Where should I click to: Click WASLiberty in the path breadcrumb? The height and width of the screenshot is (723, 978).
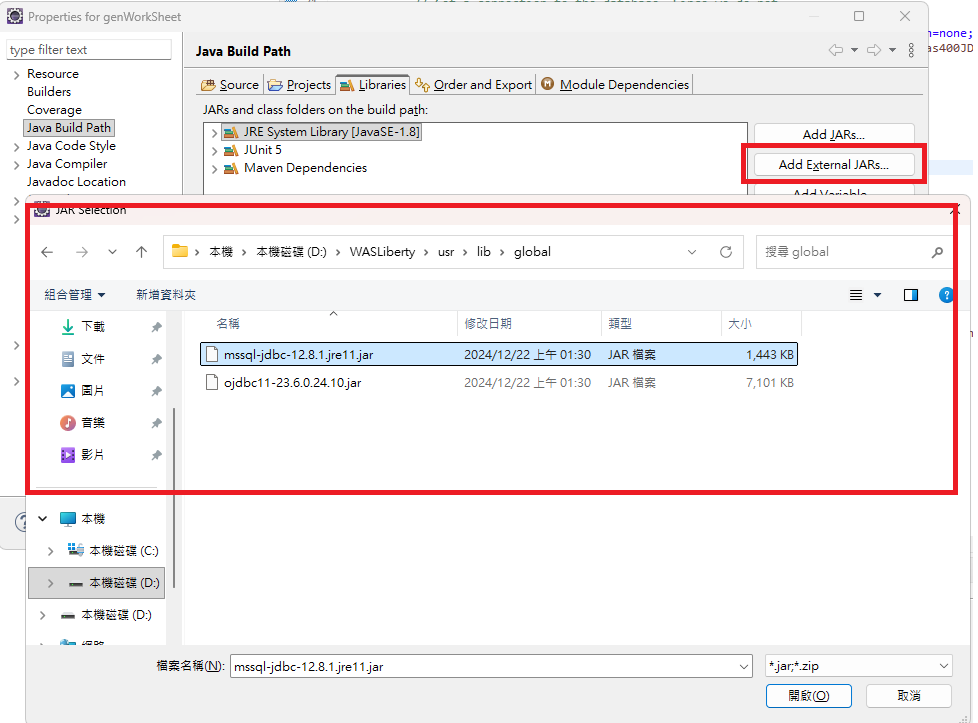pos(382,252)
